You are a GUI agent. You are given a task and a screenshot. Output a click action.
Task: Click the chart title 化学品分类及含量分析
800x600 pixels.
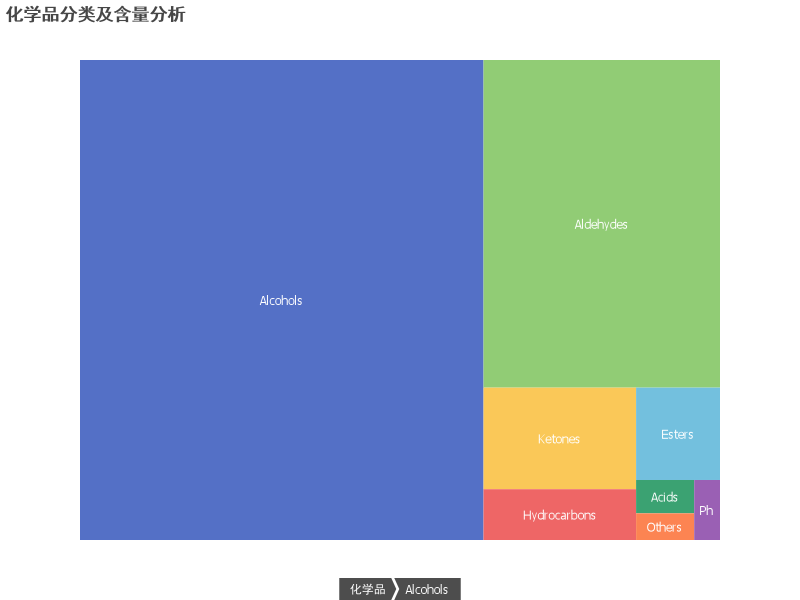[95, 14]
